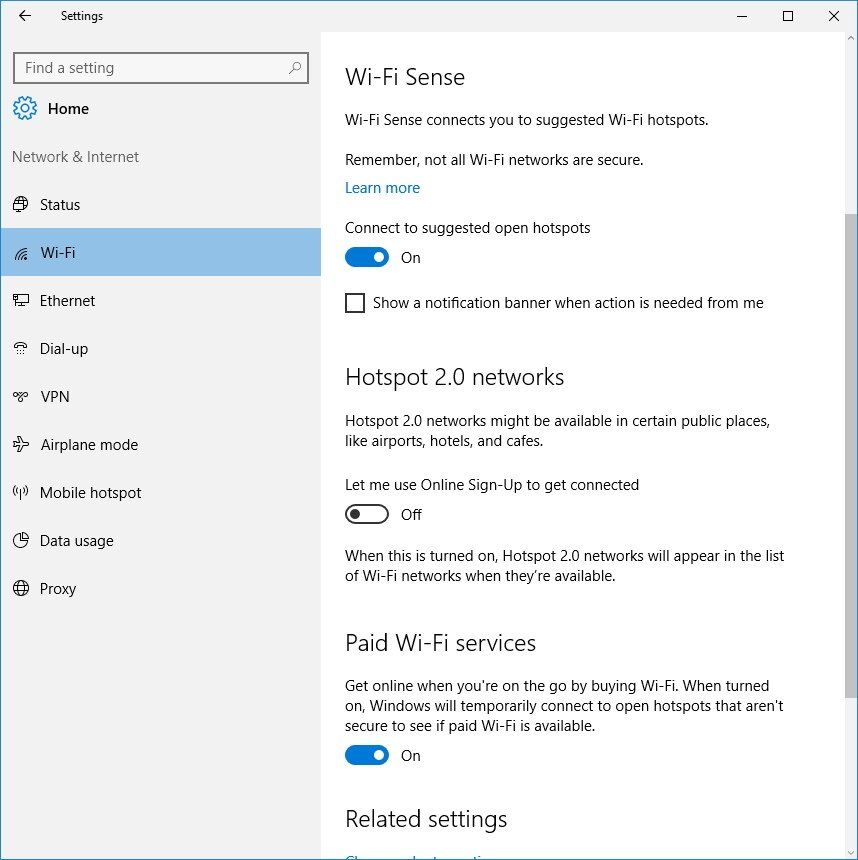The height and width of the screenshot is (860, 858).
Task: Click the Paid Wi-Fi services heading
Action: point(441,643)
